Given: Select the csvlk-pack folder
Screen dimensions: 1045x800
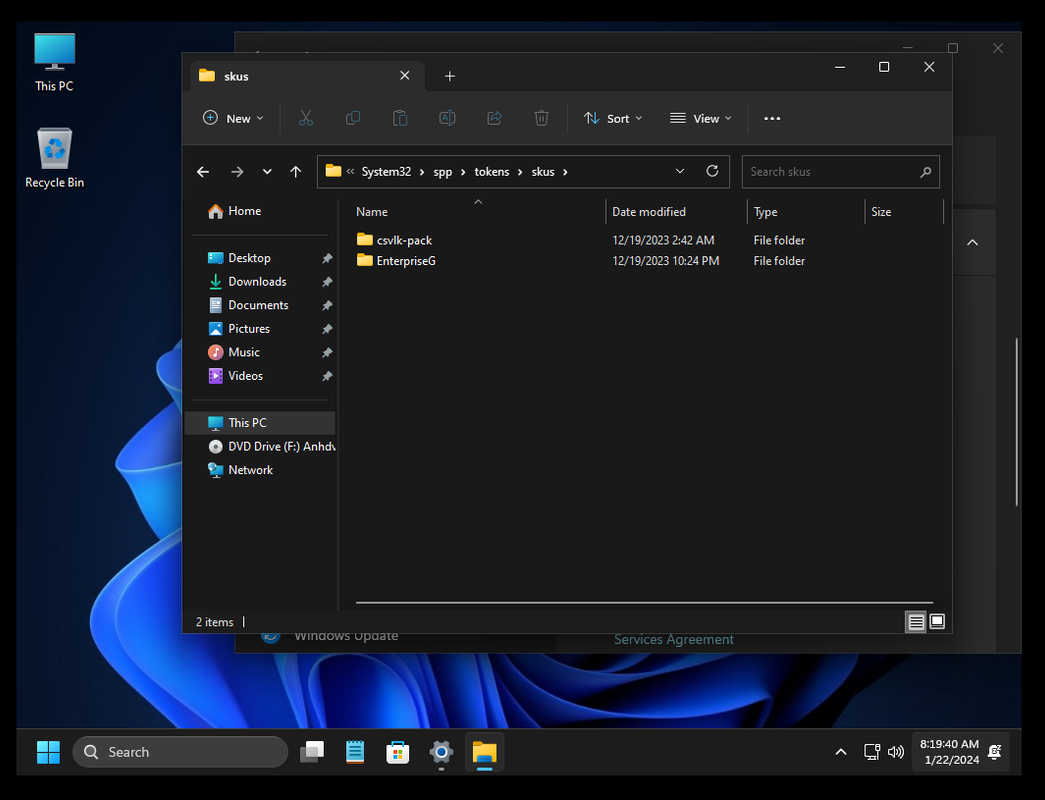Looking at the screenshot, I should [x=404, y=241].
